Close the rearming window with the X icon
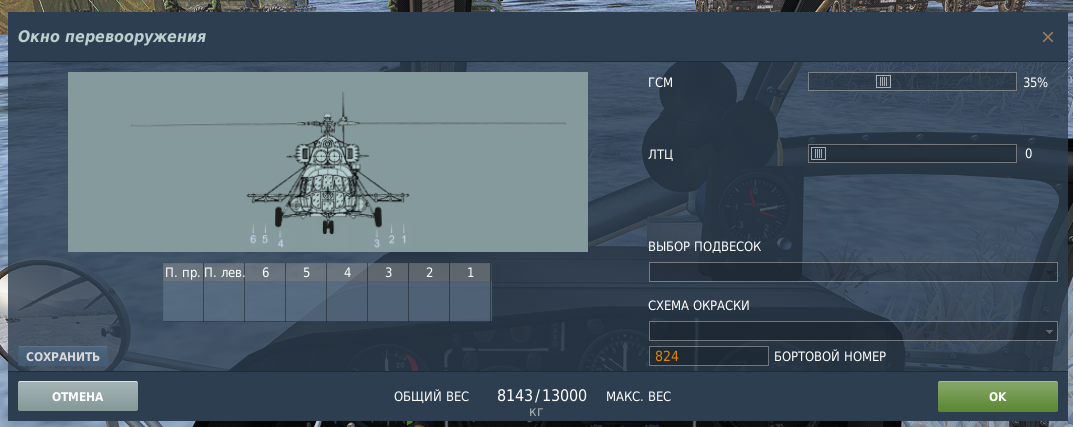The image size is (1073, 427). (x=1048, y=37)
